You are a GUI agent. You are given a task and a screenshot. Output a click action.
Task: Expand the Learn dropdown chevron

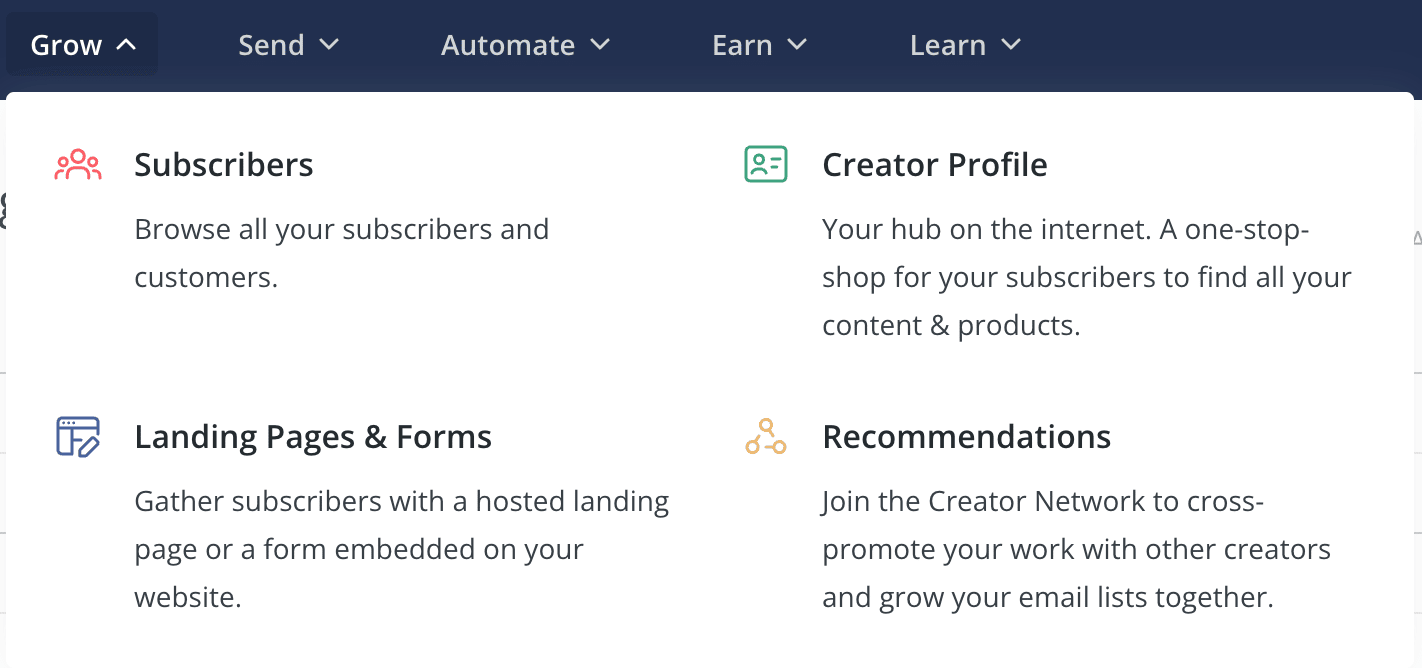tap(1011, 44)
